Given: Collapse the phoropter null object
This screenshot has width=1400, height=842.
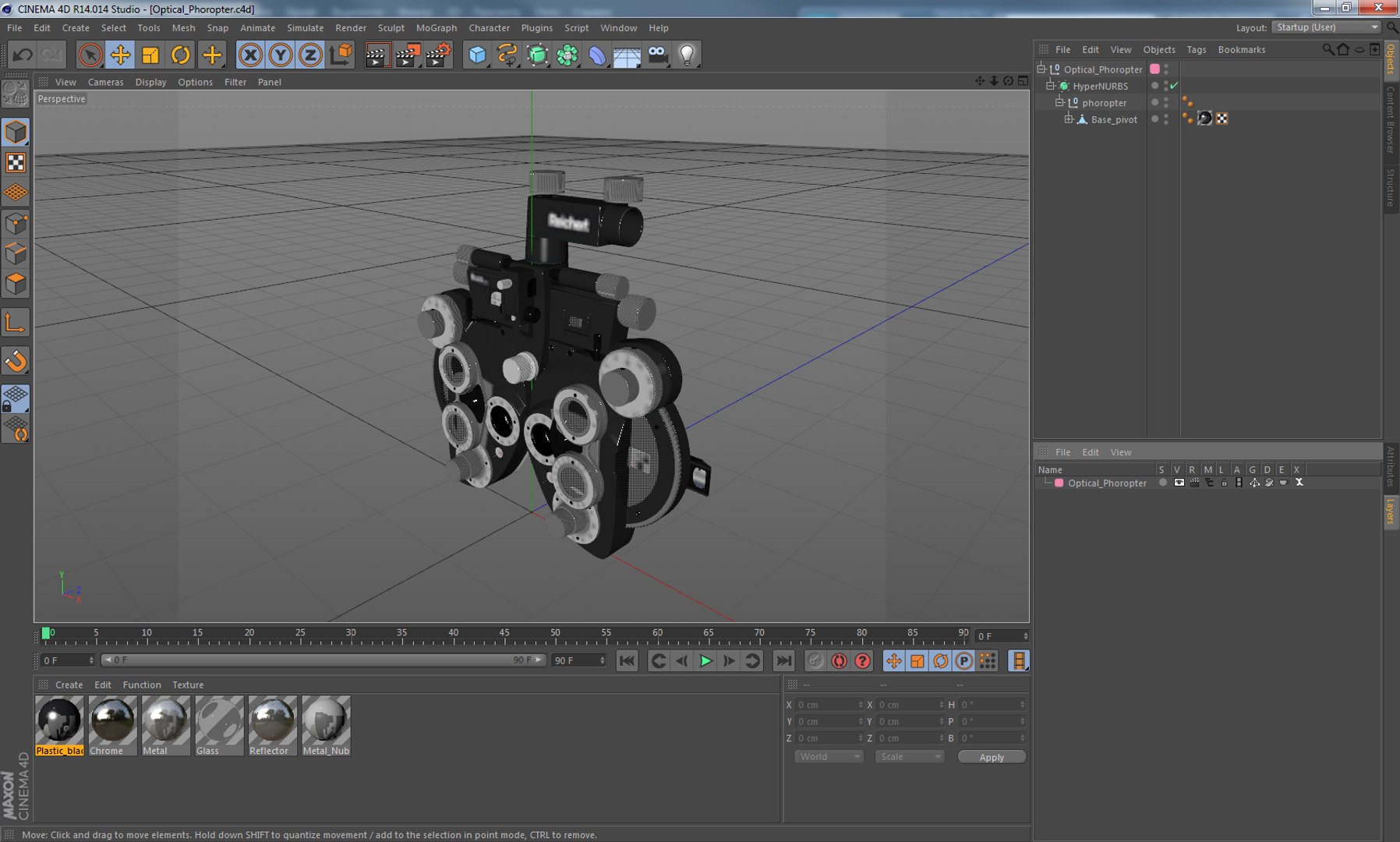Looking at the screenshot, I should pos(1060,102).
